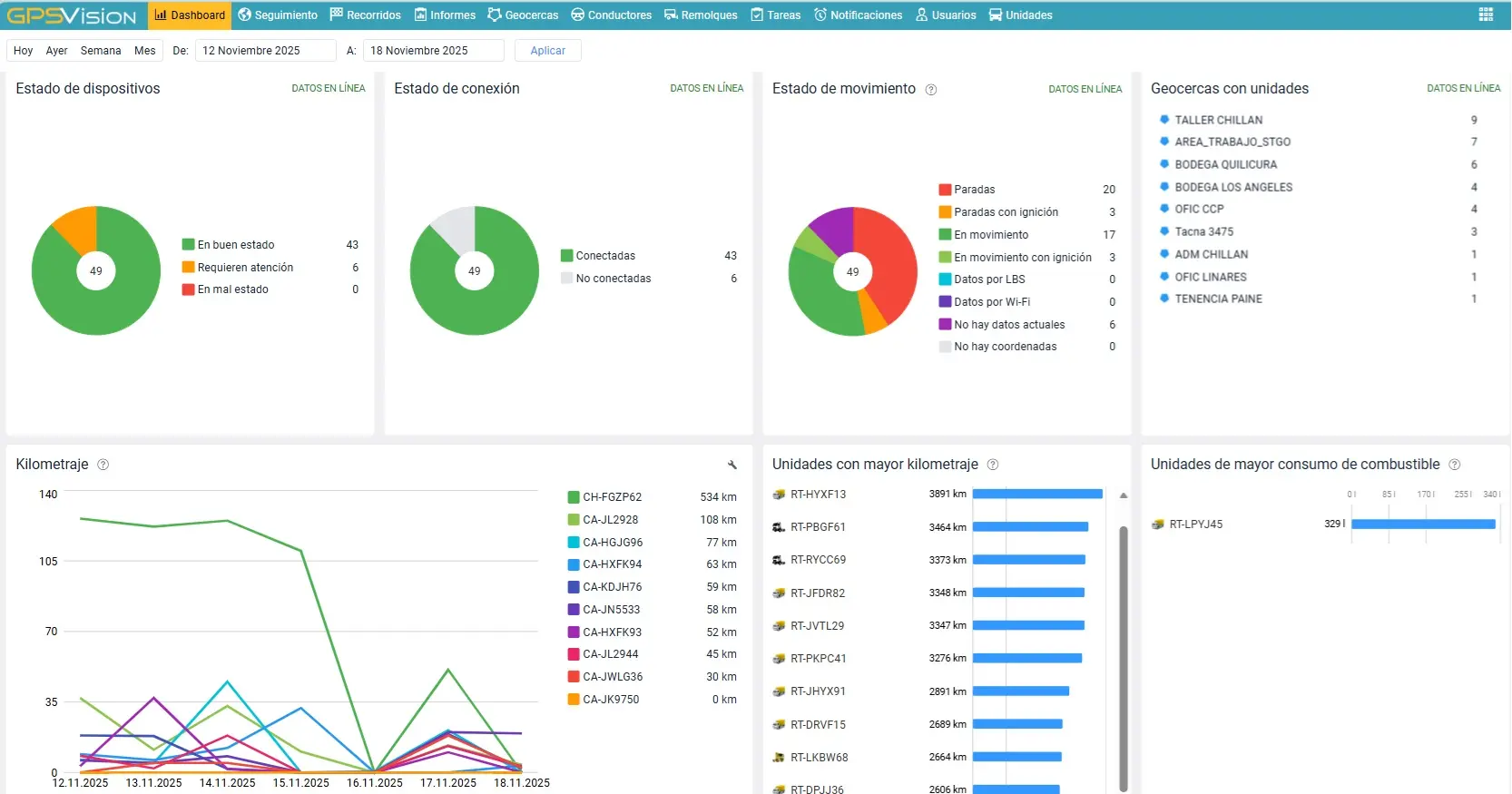1512x794 pixels.
Task: Click help icon beside combustible panel title
Action: (x=1455, y=465)
